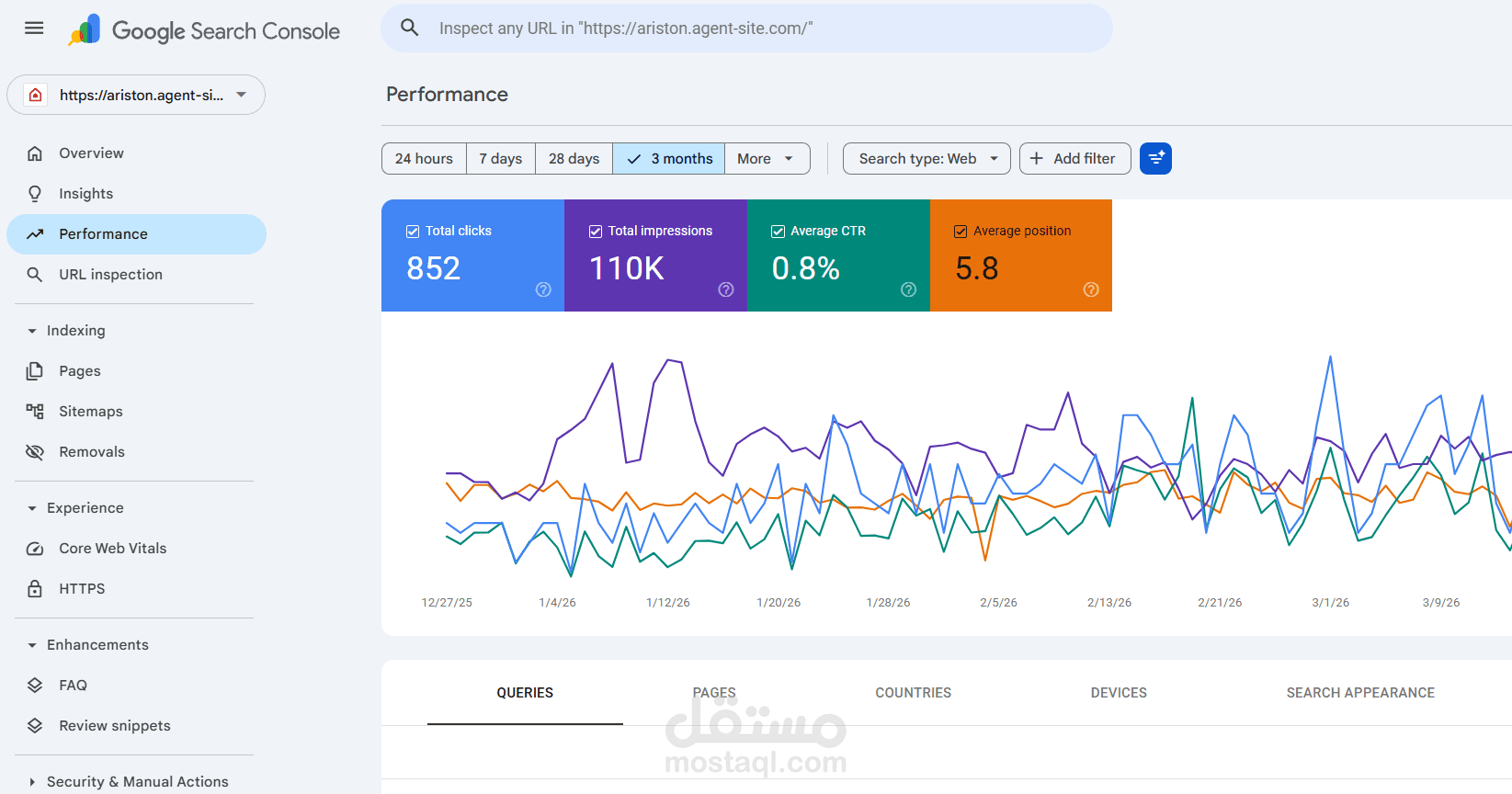Open Core Web Vitals report
This screenshot has height=794, width=1512.
click(x=136, y=549)
